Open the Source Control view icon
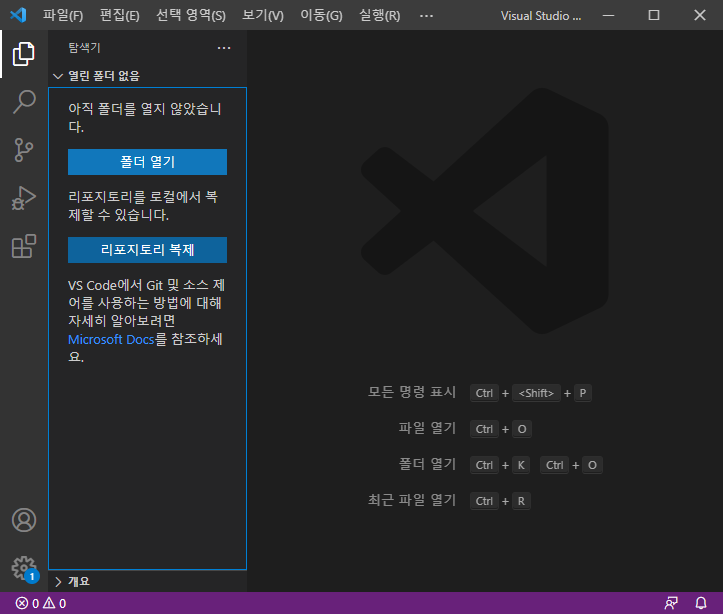The width and height of the screenshot is (723, 614). pyautogui.click(x=24, y=150)
